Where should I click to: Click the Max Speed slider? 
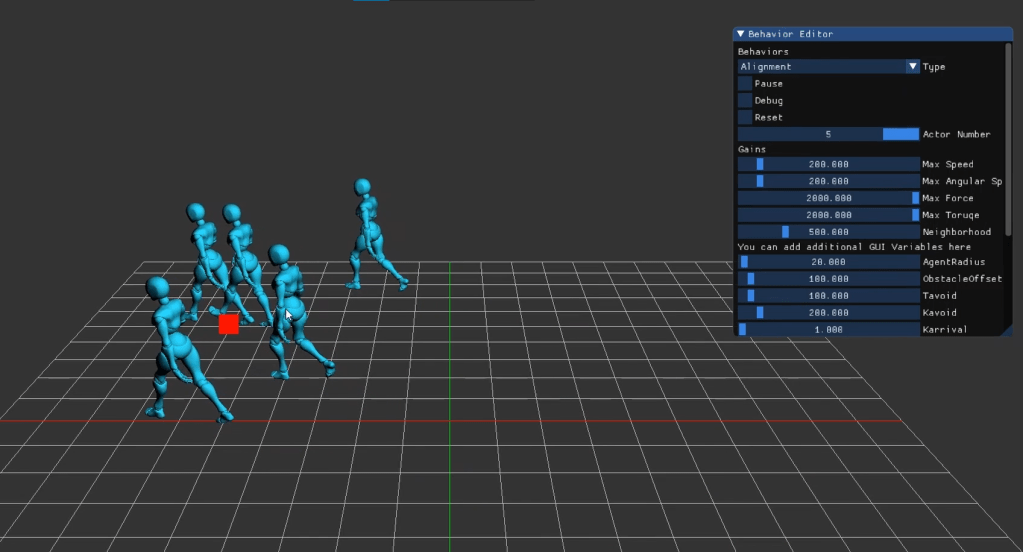tap(828, 164)
